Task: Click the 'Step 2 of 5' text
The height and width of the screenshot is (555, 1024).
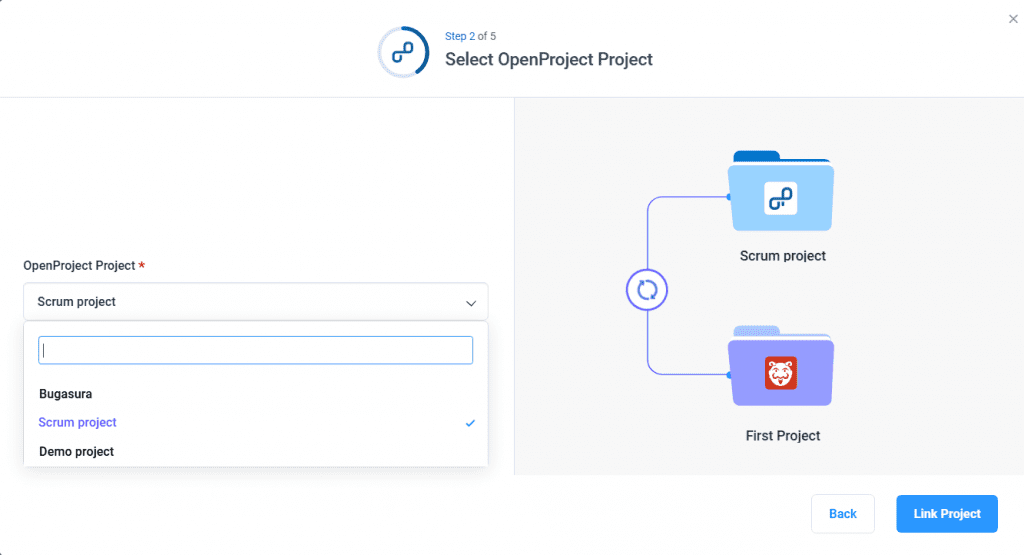Action: (470, 37)
